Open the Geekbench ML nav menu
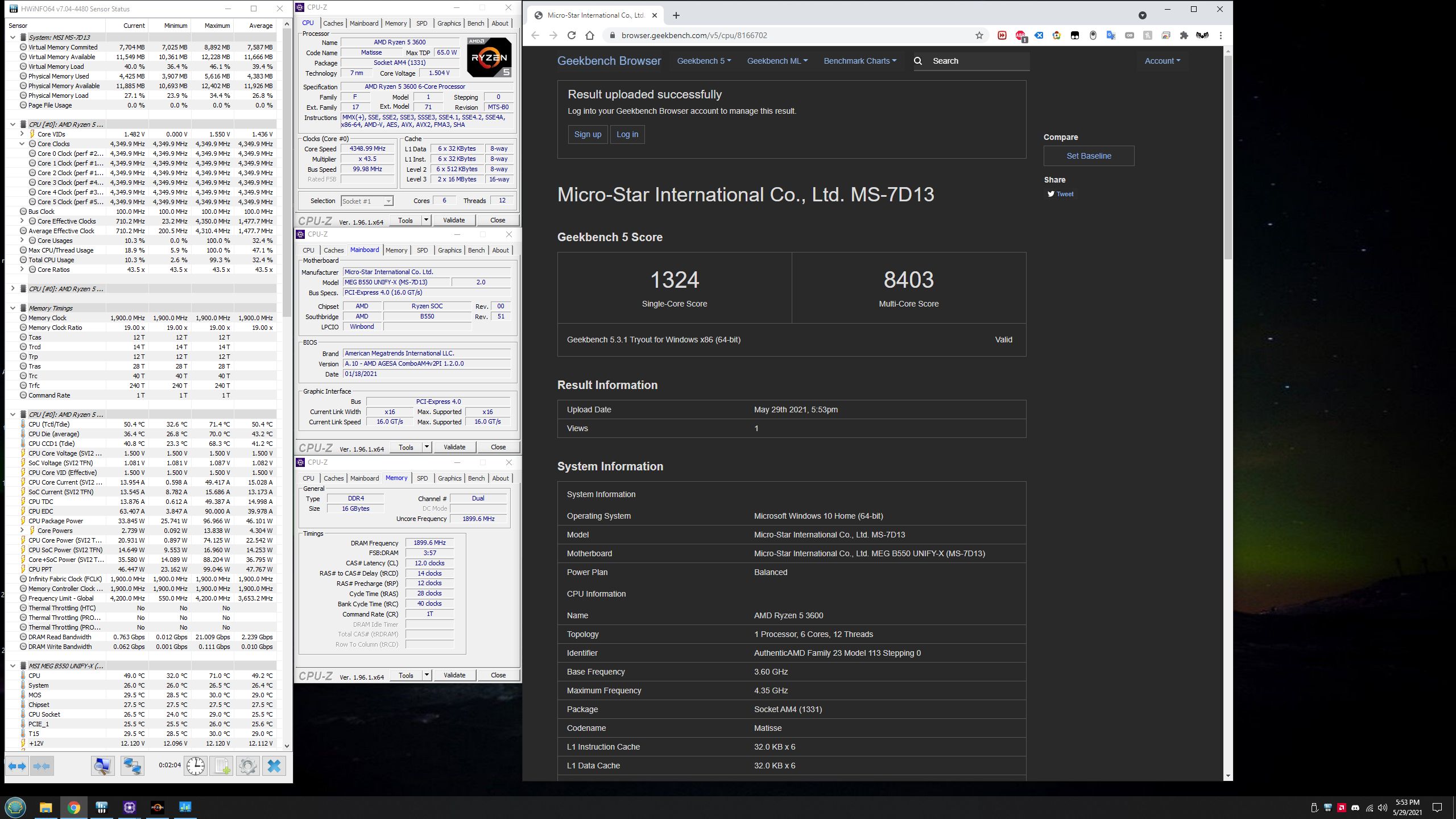This screenshot has height=819, width=1456. 777,61
